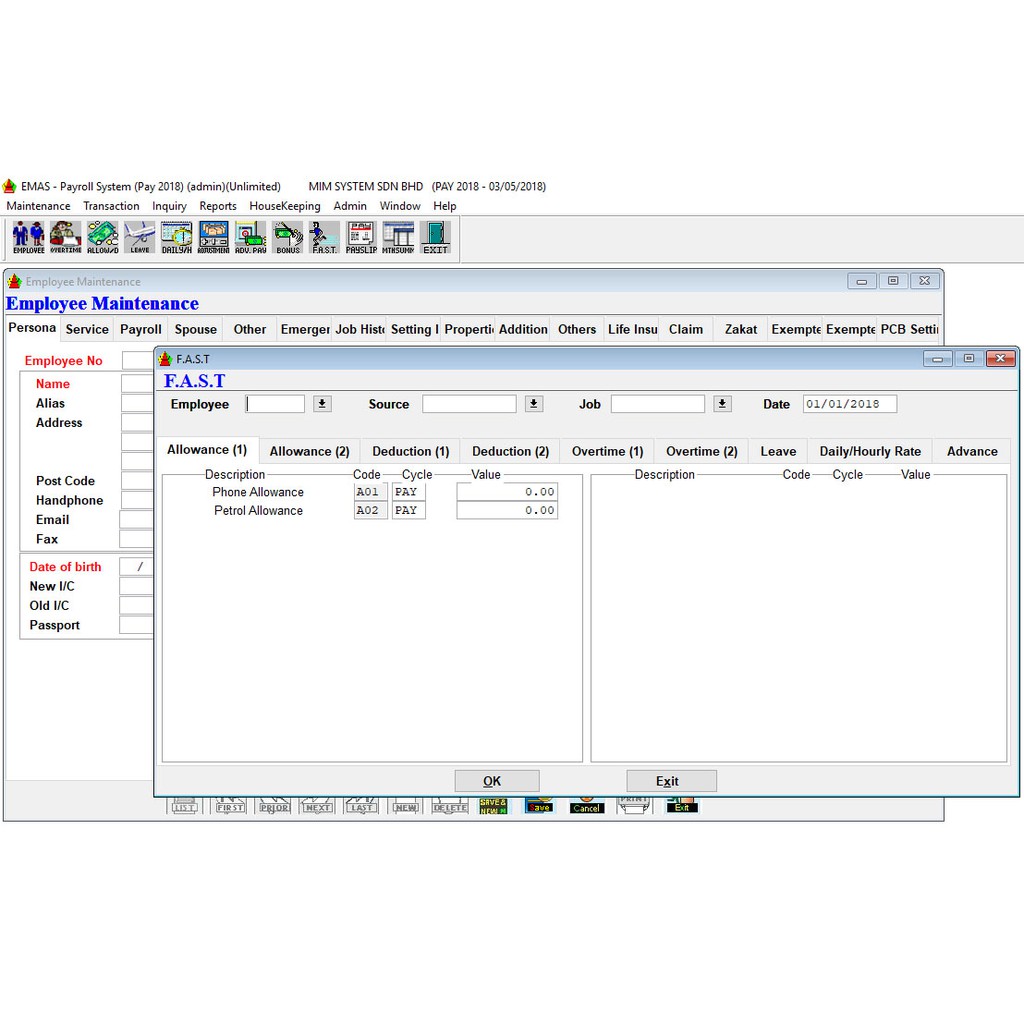The image size is (1024, 1024).
Task: Expand the Job lookup dropdown
Action: point(723,404)
